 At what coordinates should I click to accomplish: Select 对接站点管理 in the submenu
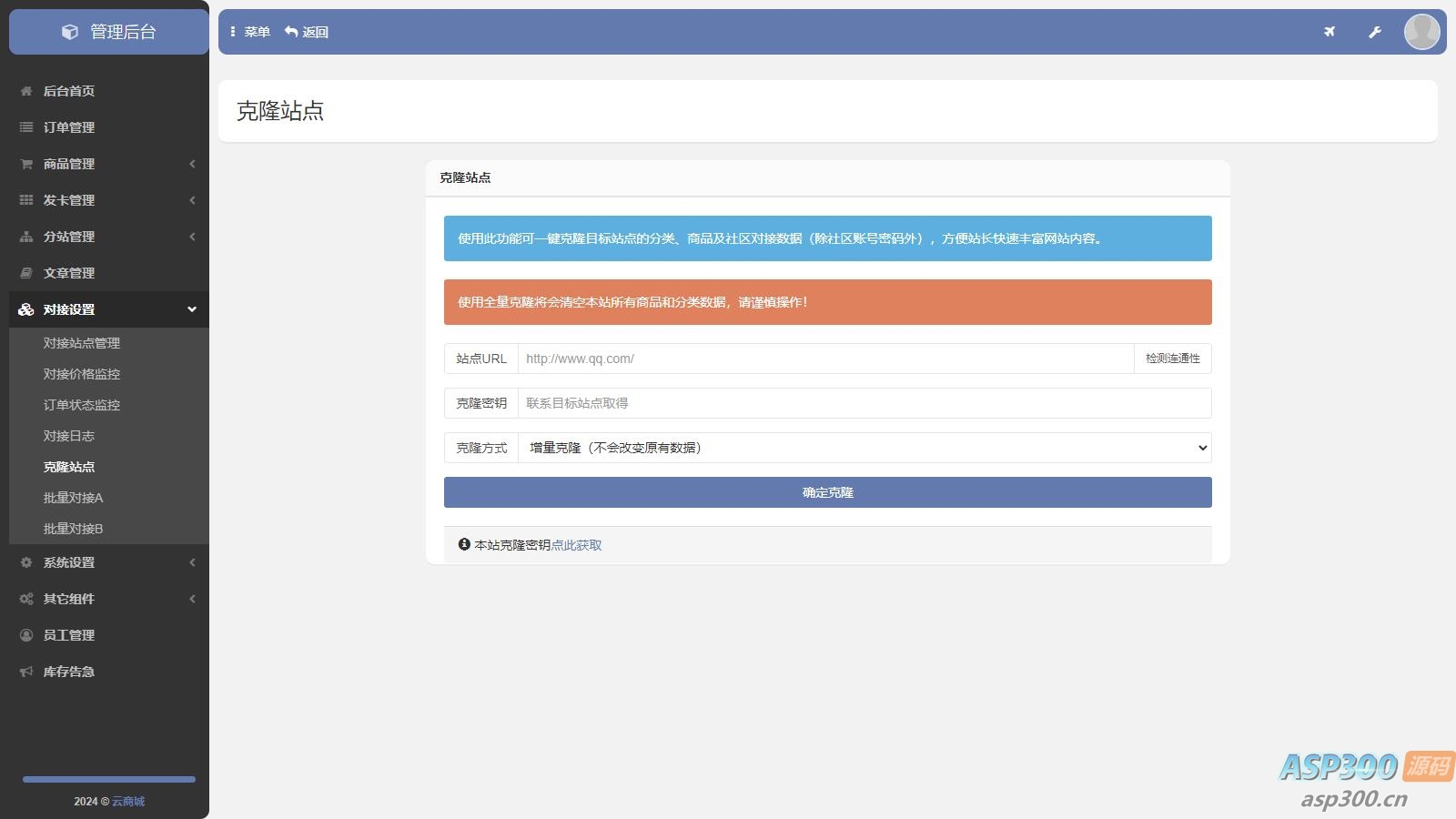(82, 343)
